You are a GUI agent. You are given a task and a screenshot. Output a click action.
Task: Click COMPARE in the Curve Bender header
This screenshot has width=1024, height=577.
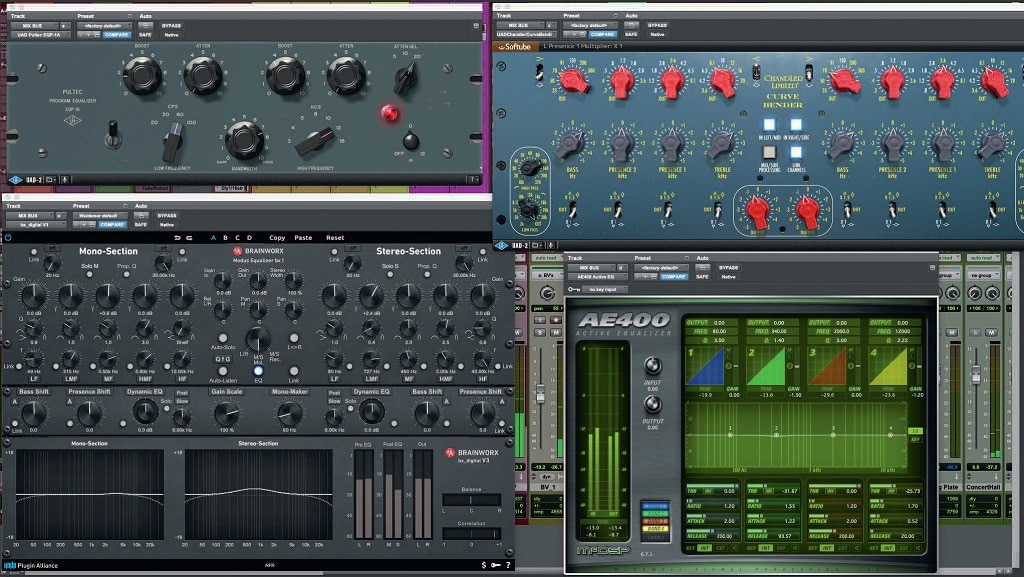click(x=602, y=34)
